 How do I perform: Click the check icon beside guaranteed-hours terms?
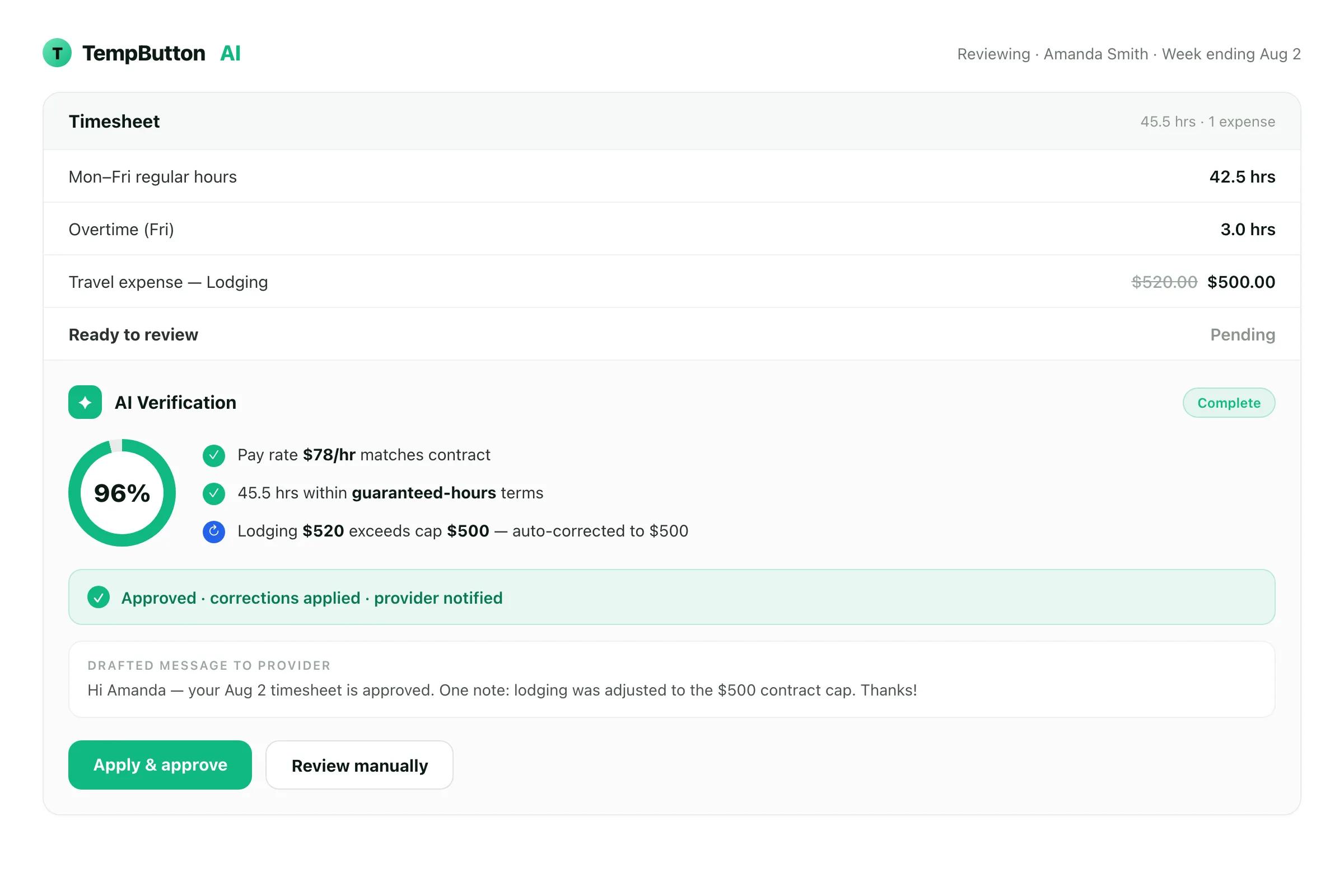click(214, 494)
